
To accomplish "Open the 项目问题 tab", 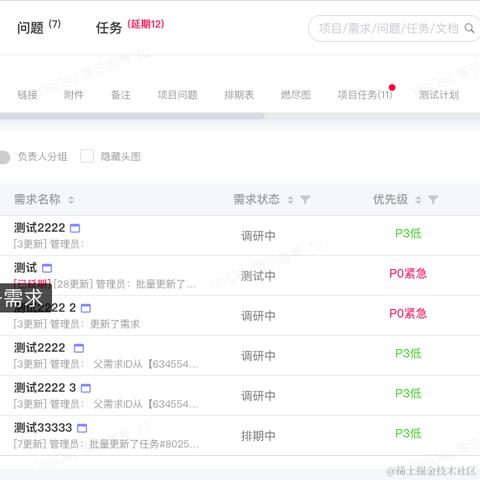I will click(177, 95).
